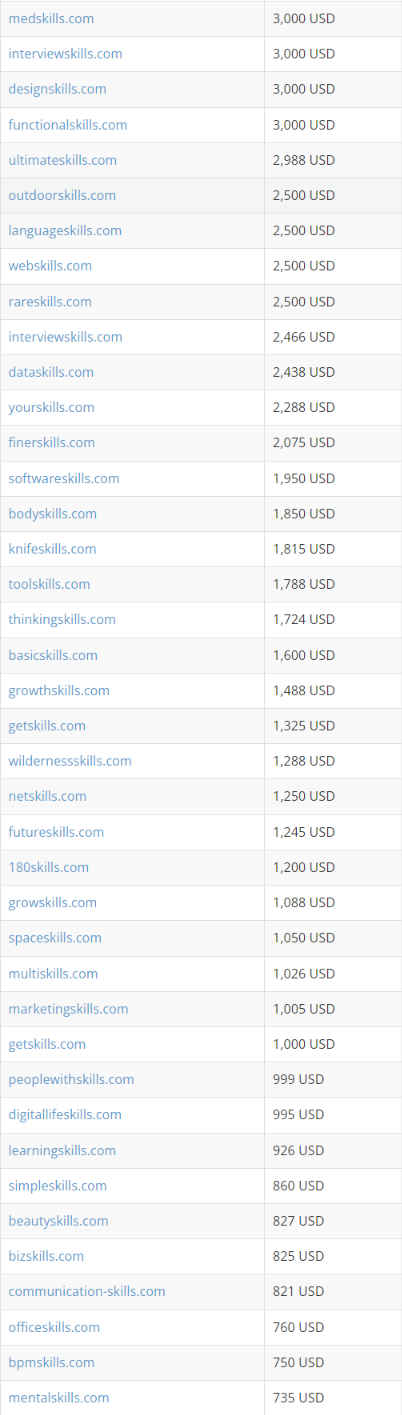402x1415 pixels.
Task: Open outdoorskills.com link
Action: [x=62, y=195]
